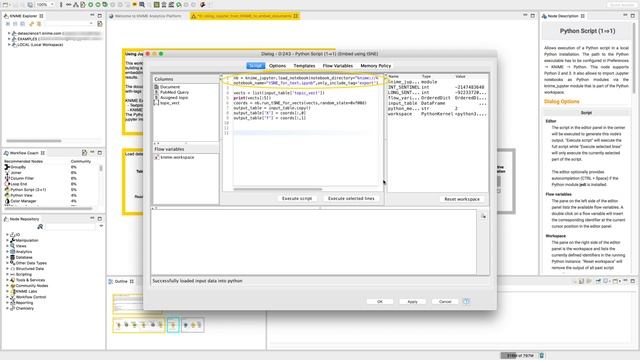Select Joiner in Workflow Coach recommendations
This screenshot has height=360, width=640.
coord(16,173)
